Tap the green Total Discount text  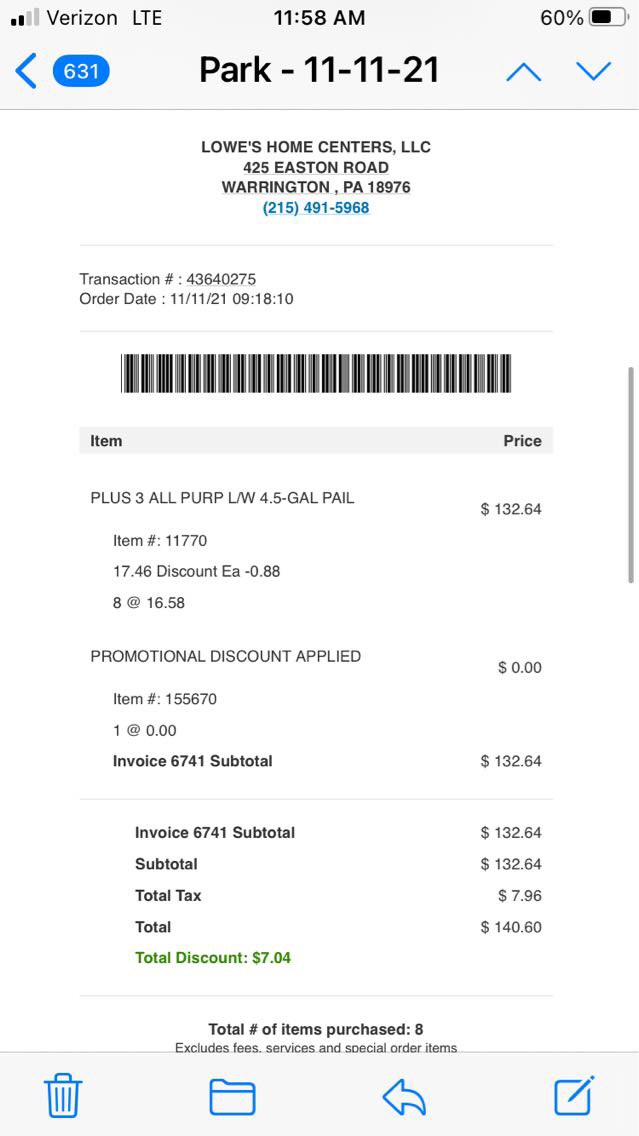tap(213, 958)
